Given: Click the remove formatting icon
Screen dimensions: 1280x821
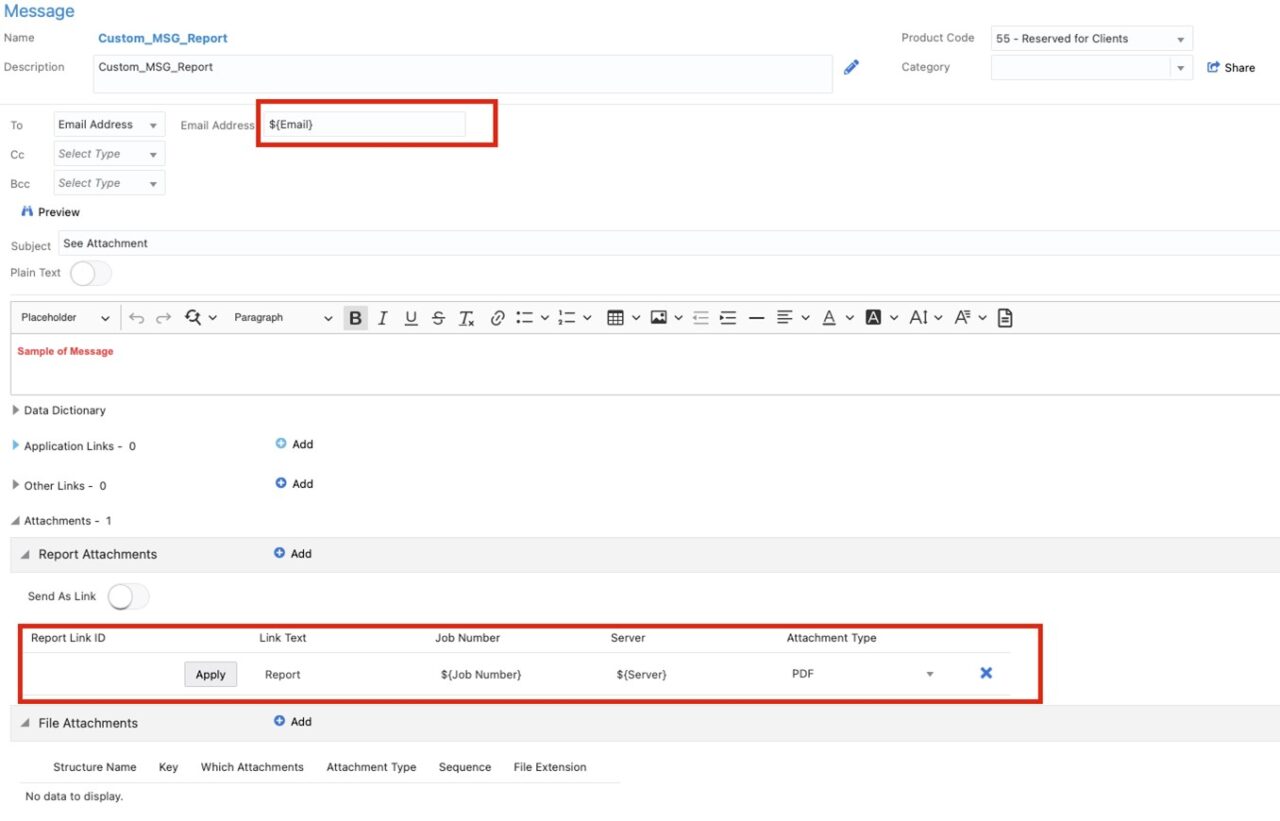Looking at the screenshot, I should [466, 317].
